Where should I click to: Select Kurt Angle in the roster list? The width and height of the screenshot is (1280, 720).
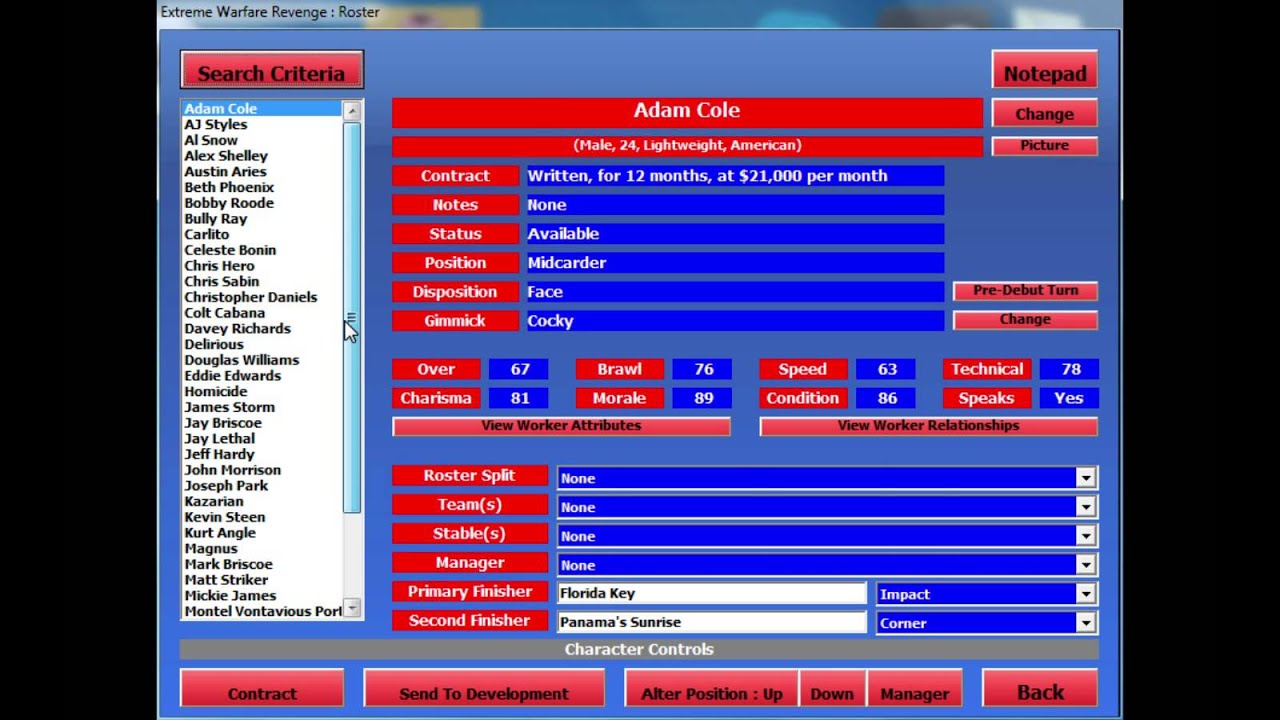click(x=220, y=533)
